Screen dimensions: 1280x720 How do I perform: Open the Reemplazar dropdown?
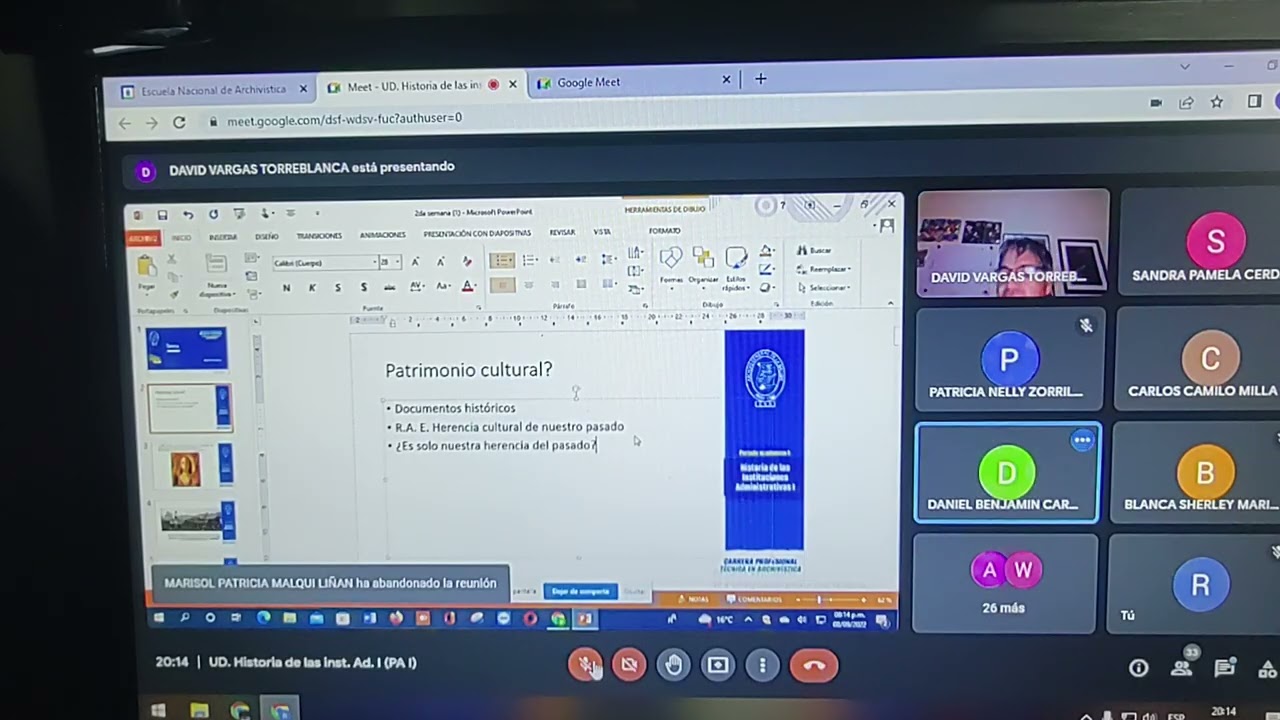pyautogui.click(x=824, y=269)
